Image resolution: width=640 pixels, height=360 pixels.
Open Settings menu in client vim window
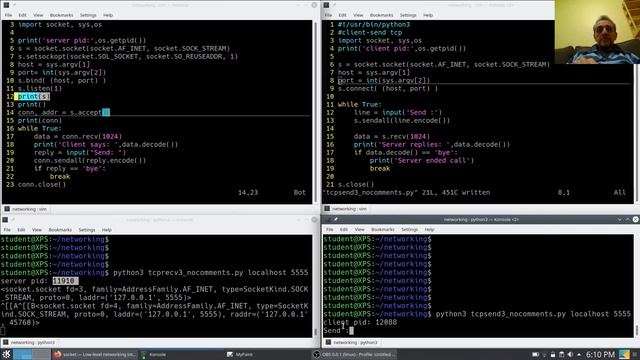[408, 15]
